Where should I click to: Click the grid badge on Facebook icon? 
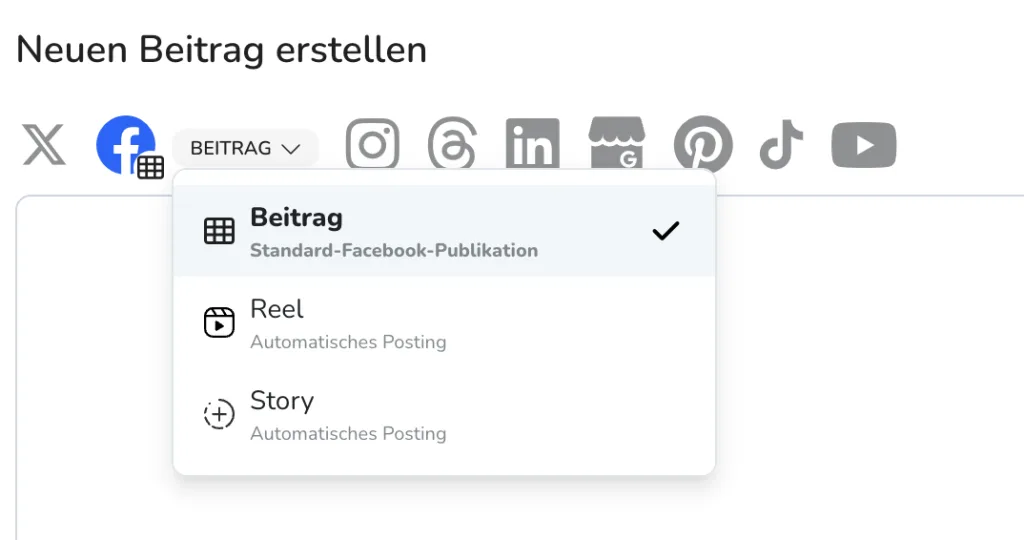[150, 167]
